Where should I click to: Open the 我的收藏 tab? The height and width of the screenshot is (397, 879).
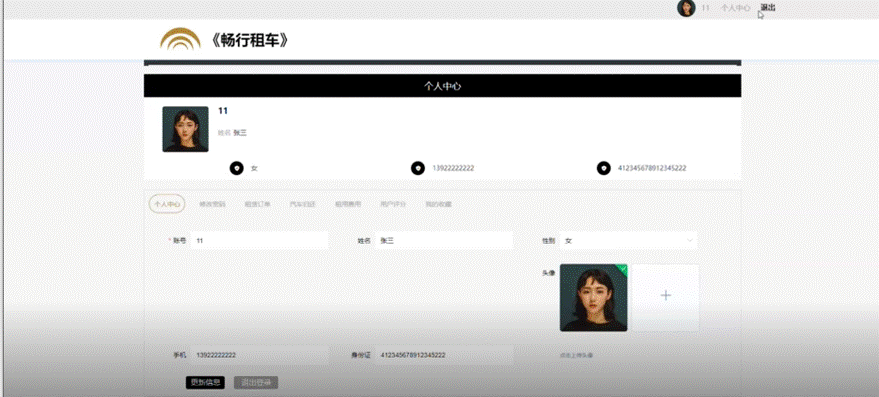pyautogui.click(x=438, y=205)
